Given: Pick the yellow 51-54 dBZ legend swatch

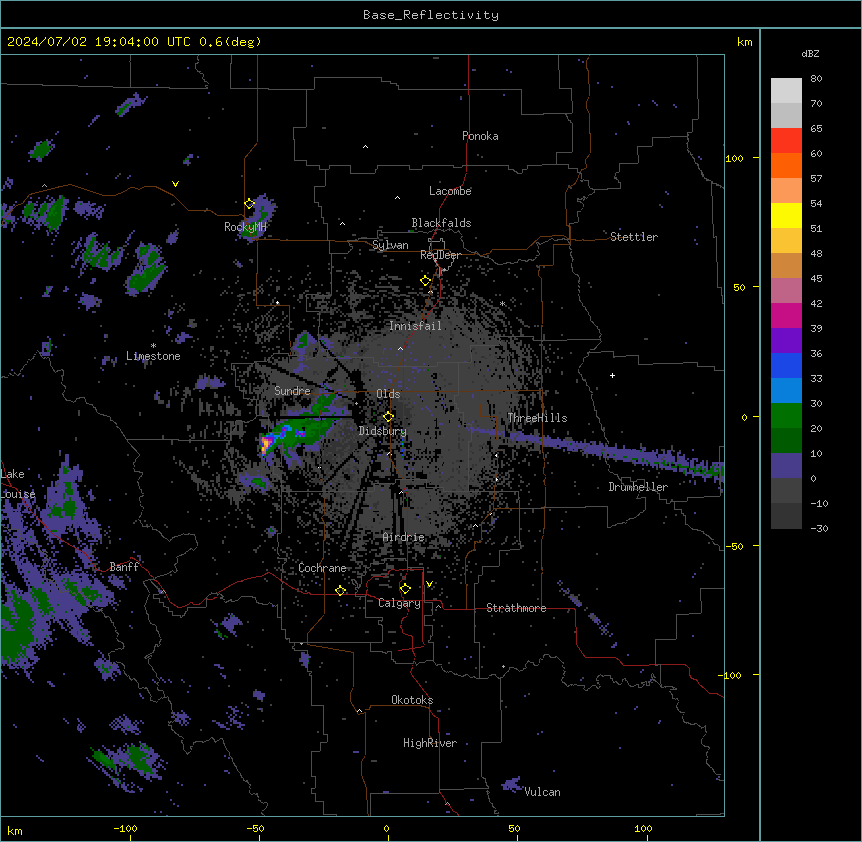Looking at the screenshot, I should [x=786, y=215].
